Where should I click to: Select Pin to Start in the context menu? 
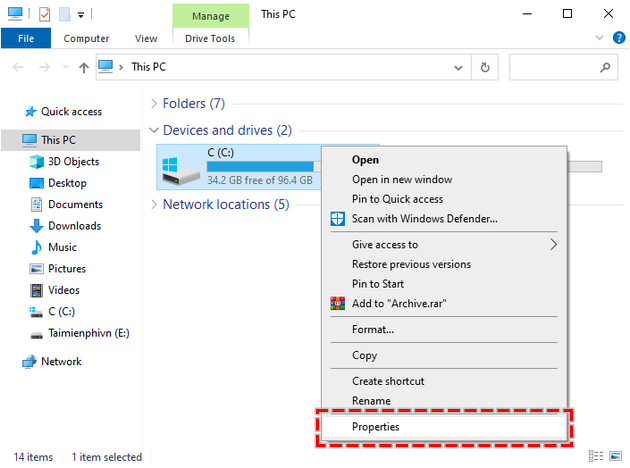tap(444, 284)
